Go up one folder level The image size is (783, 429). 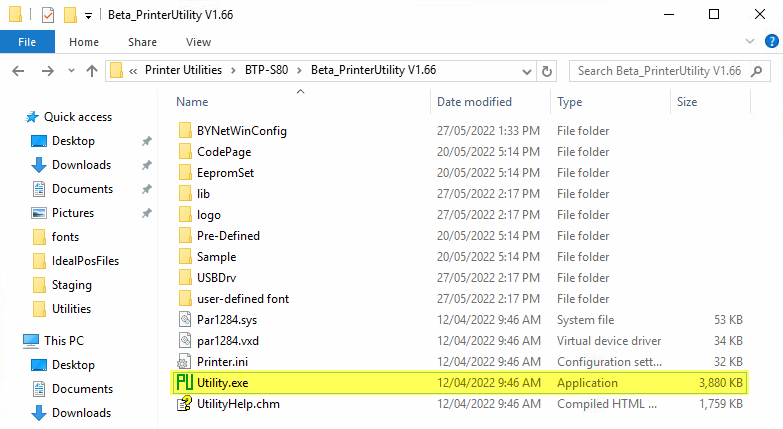coord(92,71)
